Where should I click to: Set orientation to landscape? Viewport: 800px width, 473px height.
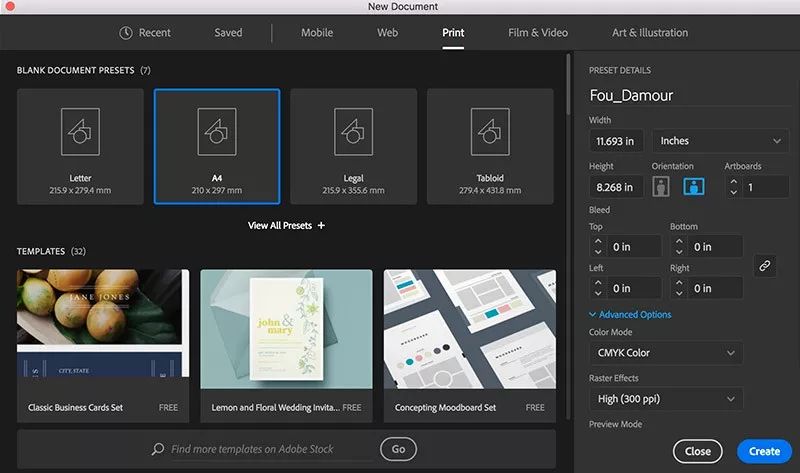(693, 186)
